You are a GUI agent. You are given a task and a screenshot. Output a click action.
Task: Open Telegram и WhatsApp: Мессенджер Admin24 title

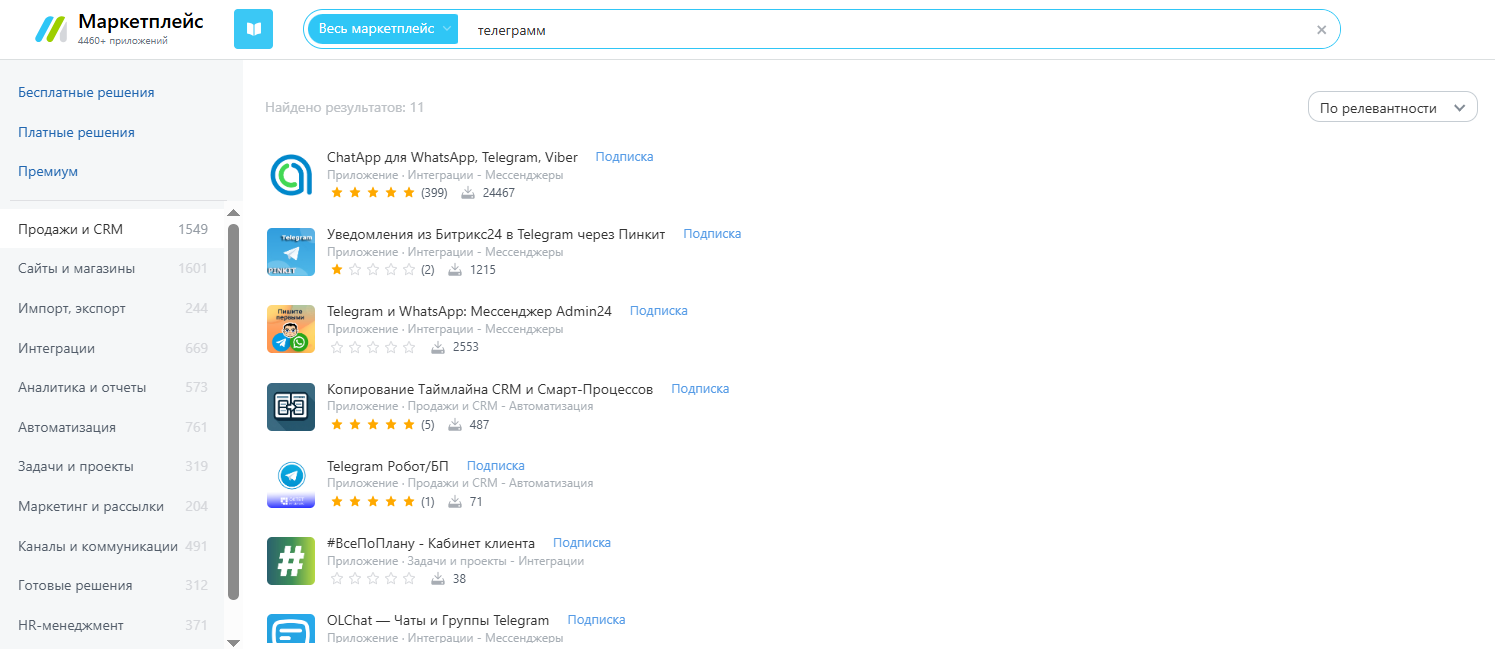tap(469, 311)
